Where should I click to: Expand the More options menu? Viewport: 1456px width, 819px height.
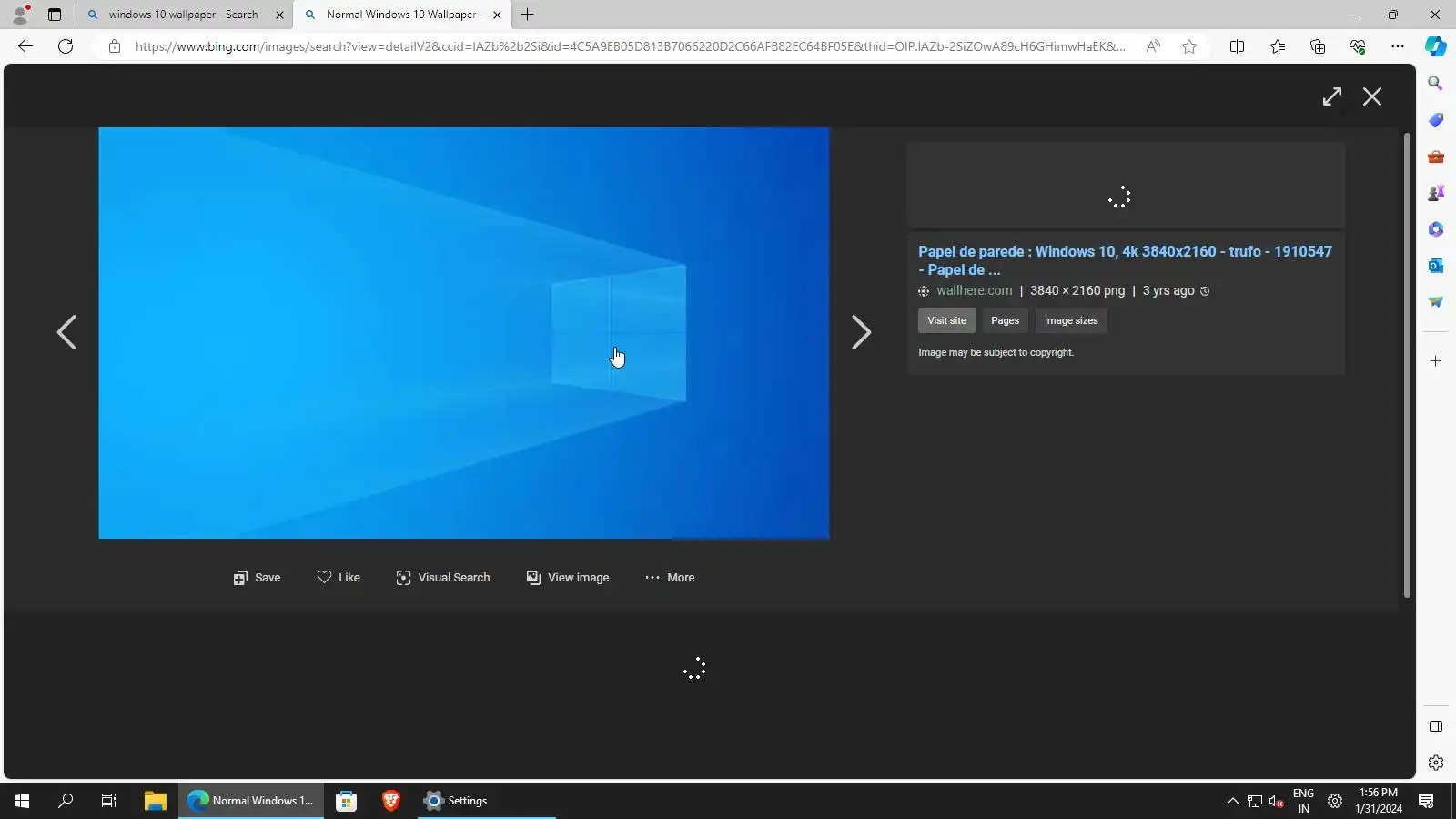[670, 578]
